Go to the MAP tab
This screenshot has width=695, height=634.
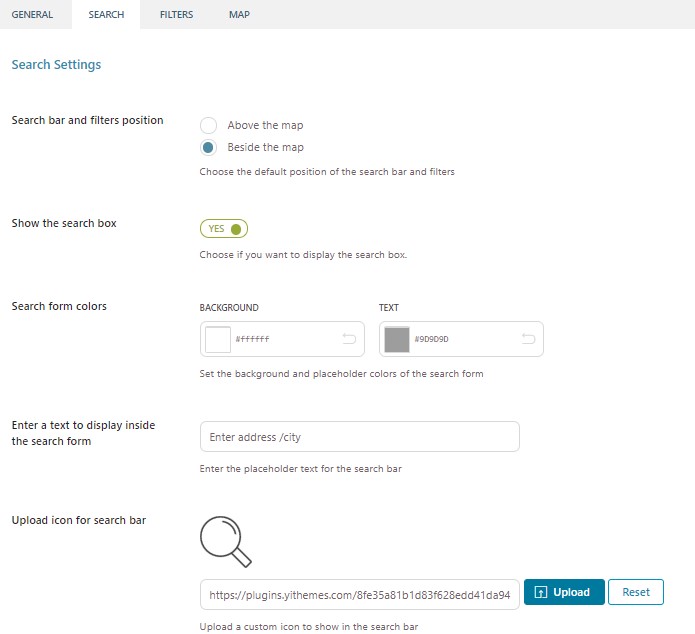point(239,15)
